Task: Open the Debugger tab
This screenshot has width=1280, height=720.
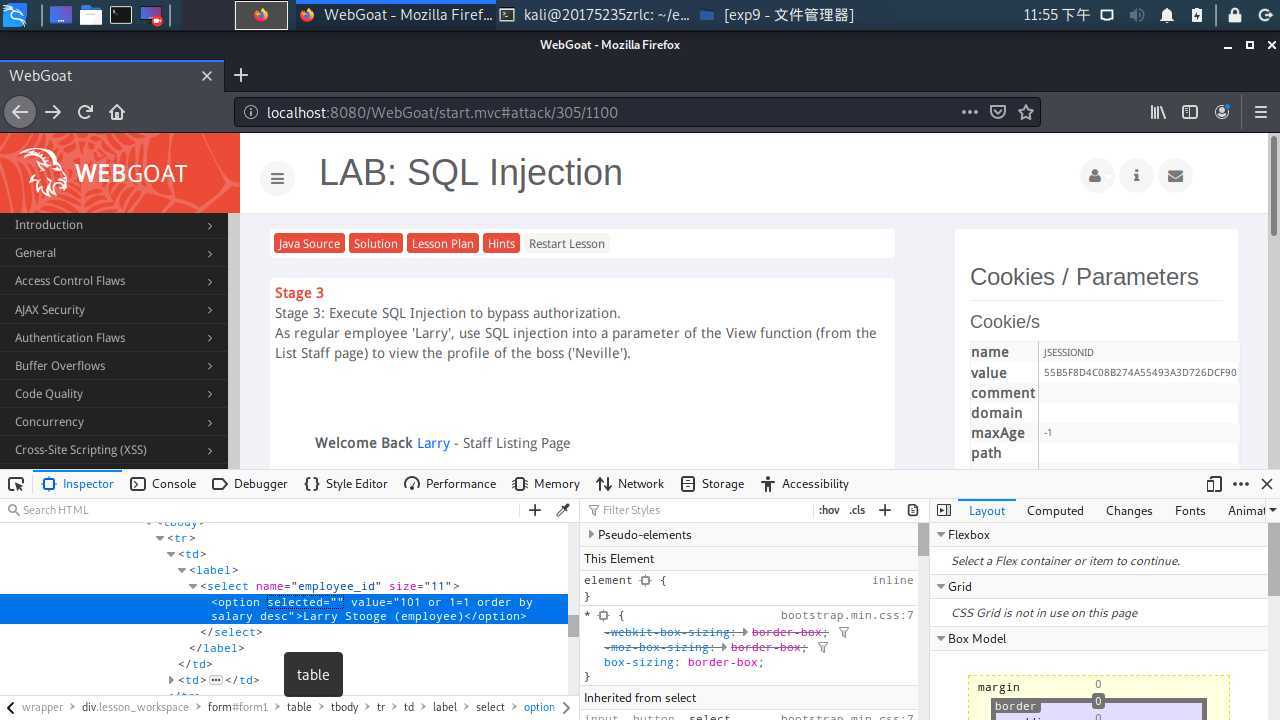Action: [250, 484]
